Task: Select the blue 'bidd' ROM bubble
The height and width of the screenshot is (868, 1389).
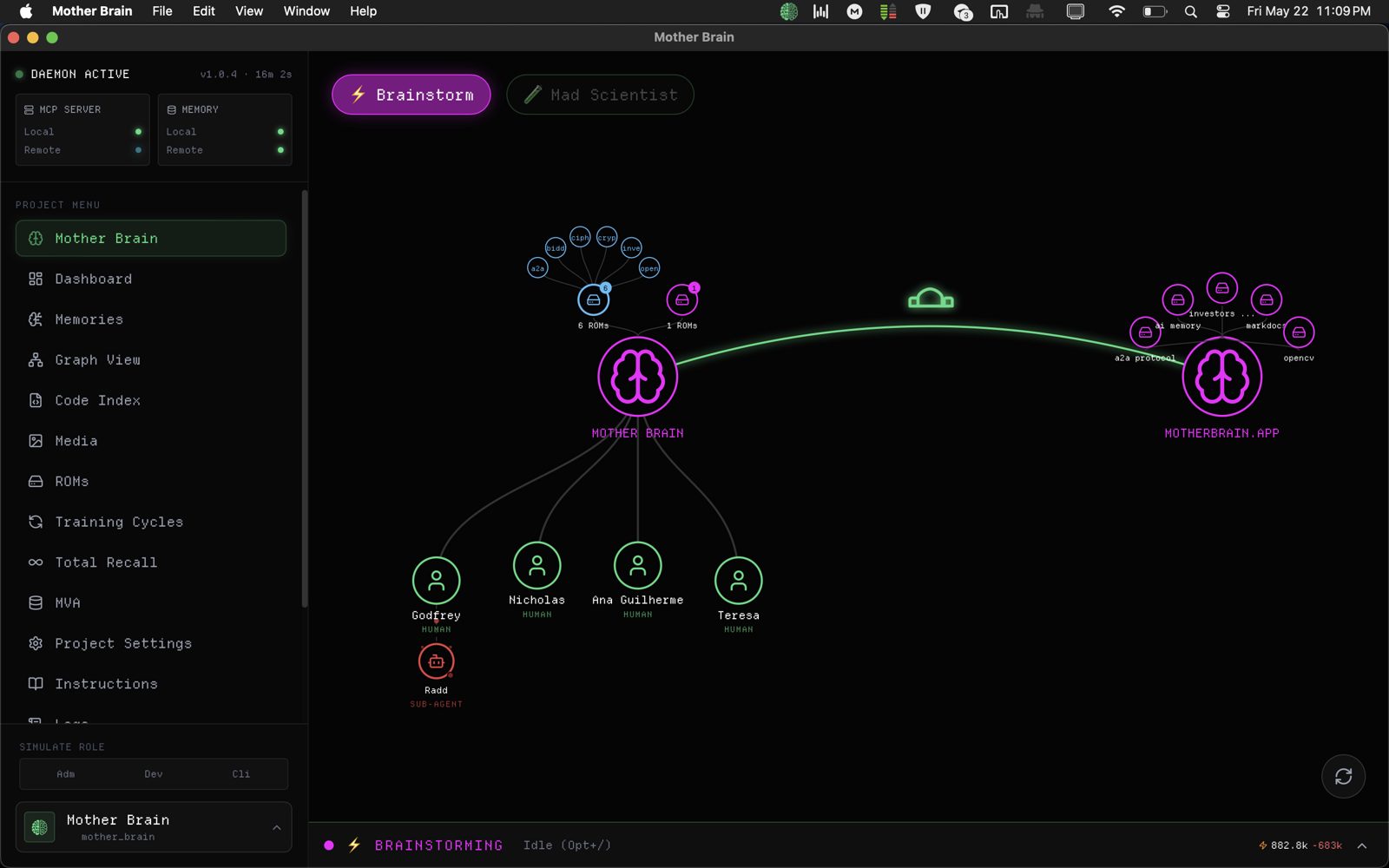Action: [556, 248]
